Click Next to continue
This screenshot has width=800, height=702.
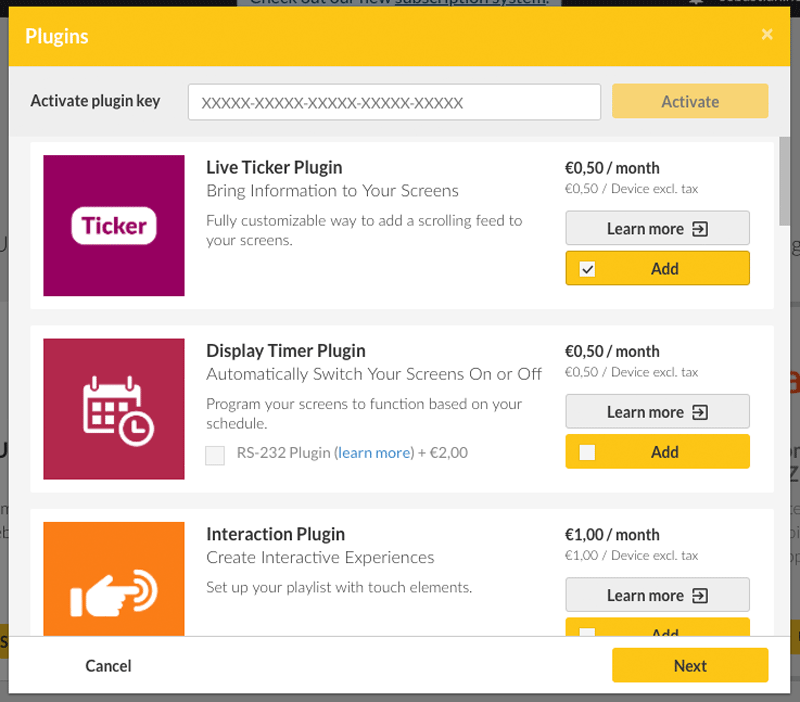(x=690, y=665)
